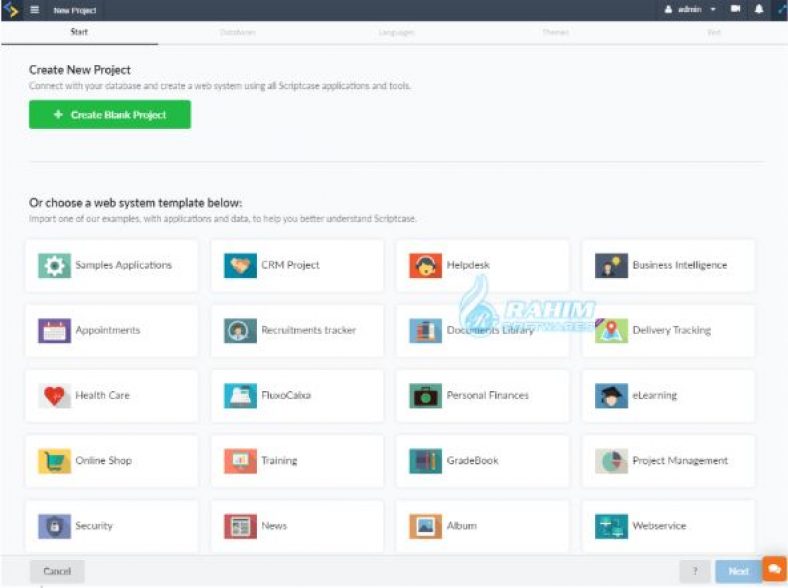788x588 pixels.
Task: Click the News label
Action: (274, 526)
